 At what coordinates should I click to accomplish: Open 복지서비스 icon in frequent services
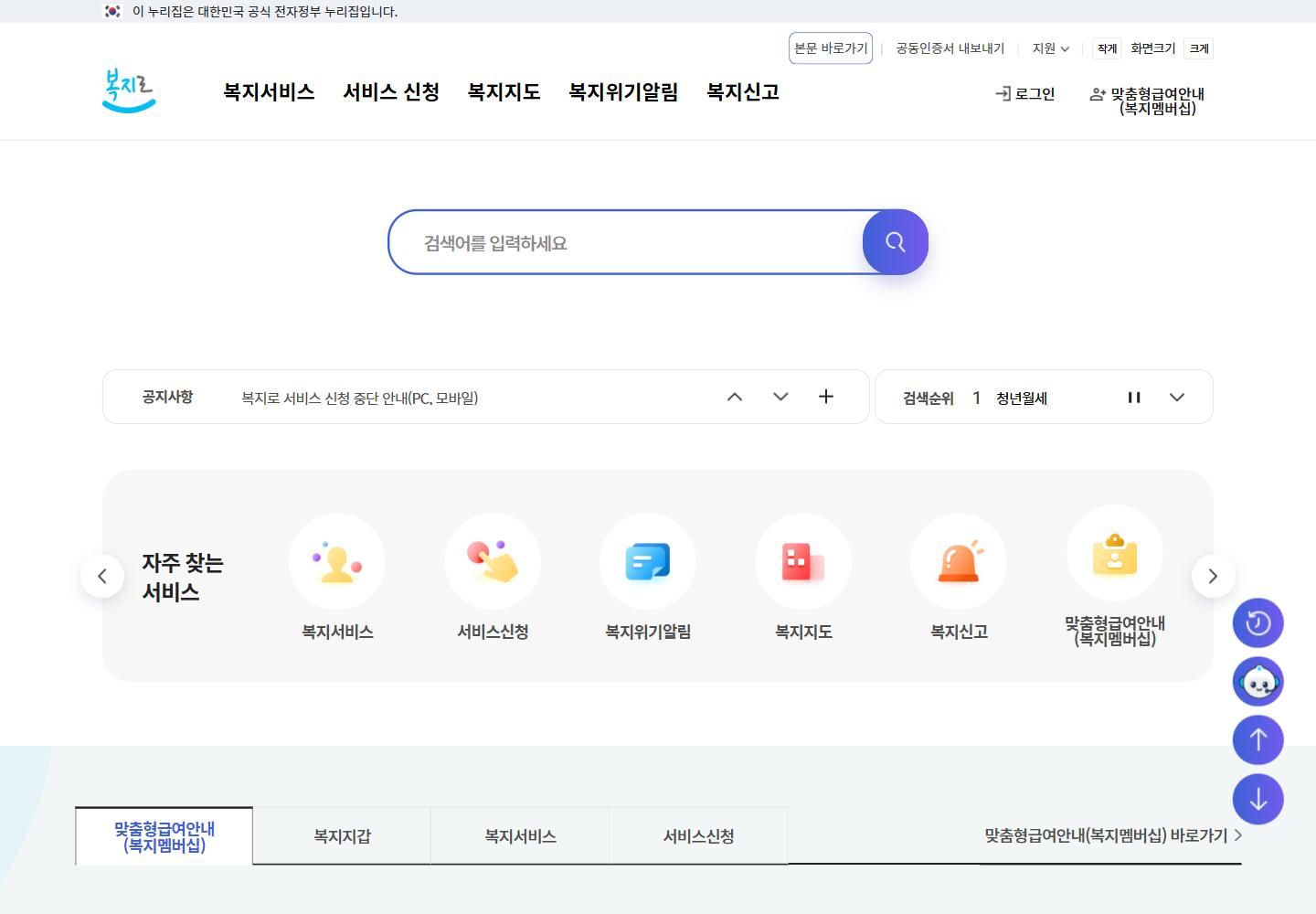click(x=337, y=577)
